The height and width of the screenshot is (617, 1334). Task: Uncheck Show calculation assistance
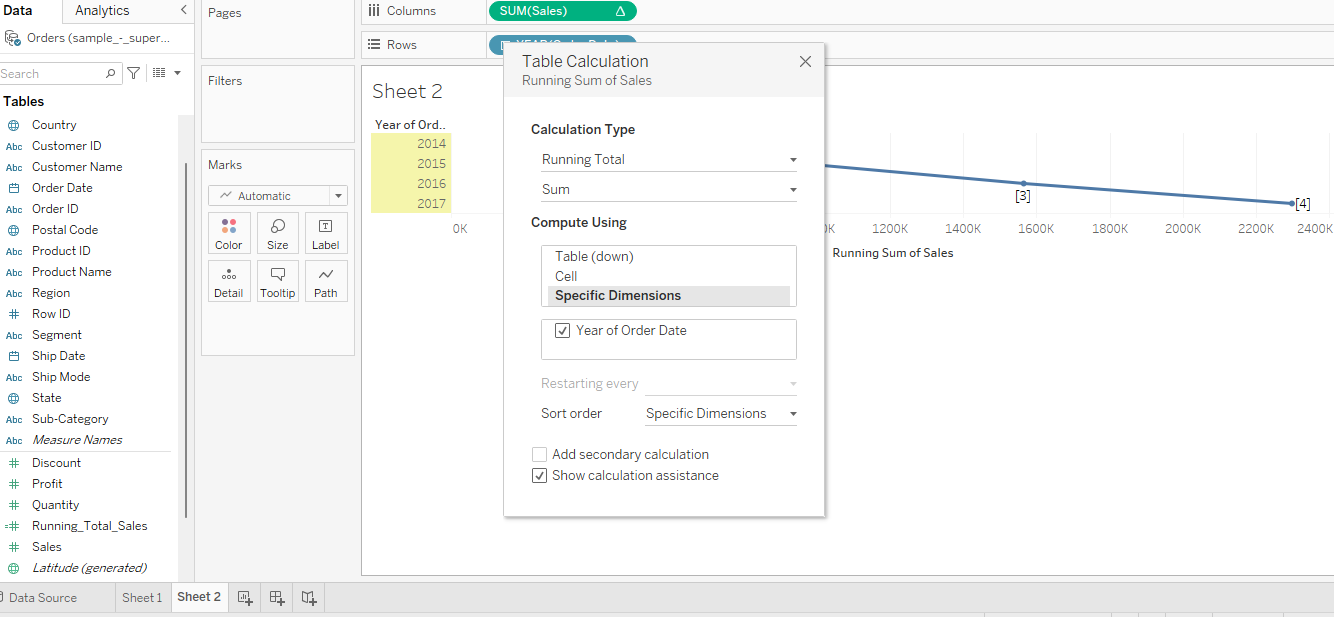(x=539, y=475)
